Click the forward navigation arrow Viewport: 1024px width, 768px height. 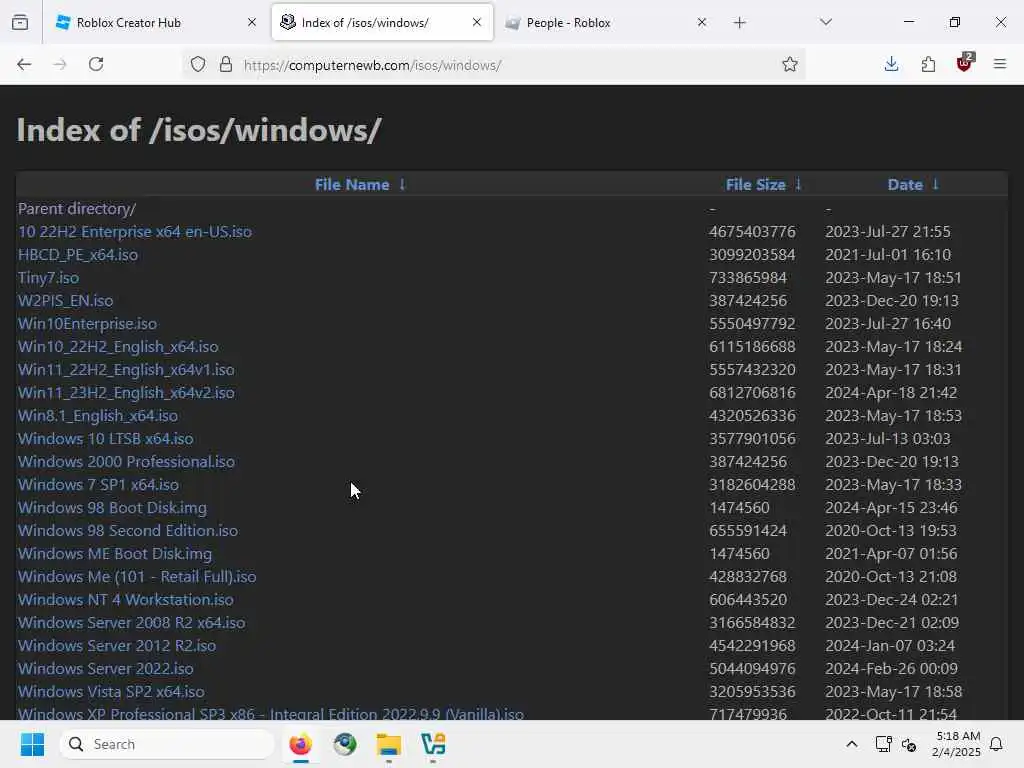click(60, 64)
